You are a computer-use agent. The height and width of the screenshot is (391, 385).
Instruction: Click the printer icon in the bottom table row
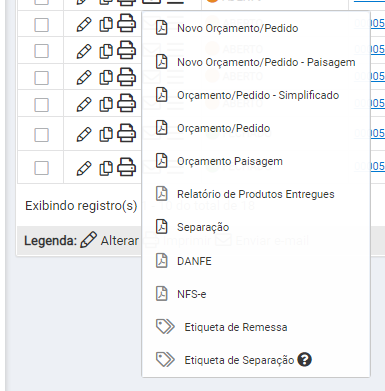click(126, 167)
